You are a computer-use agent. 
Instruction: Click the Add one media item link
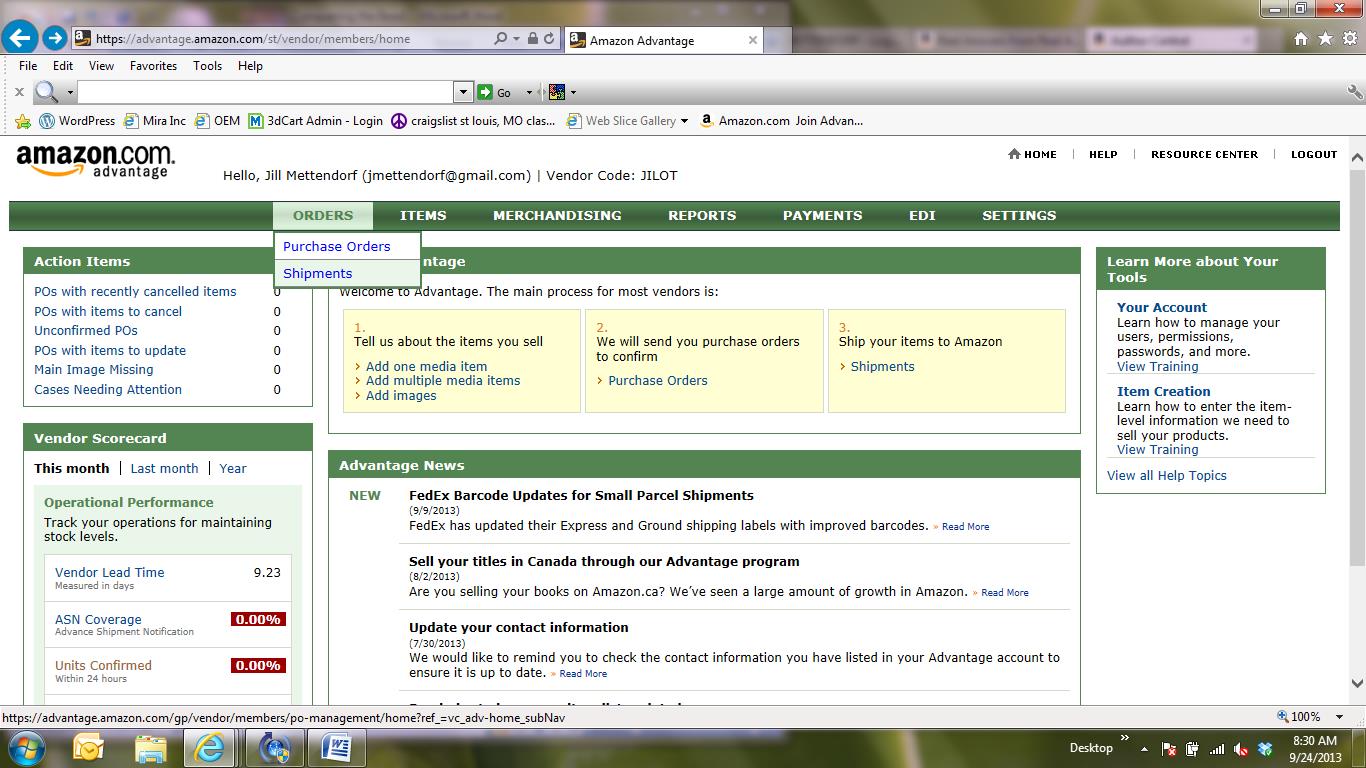point(426,366)
